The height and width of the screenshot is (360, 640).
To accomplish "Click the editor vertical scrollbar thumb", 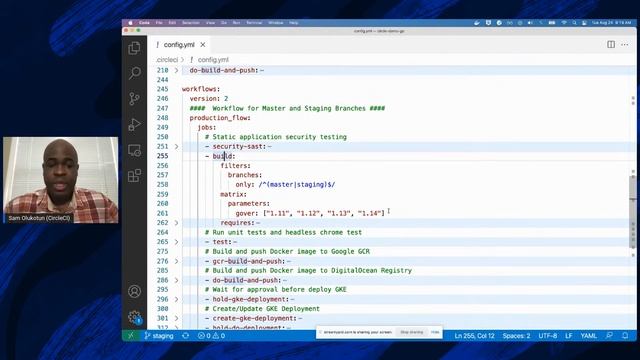I will [x=633, y=212].
